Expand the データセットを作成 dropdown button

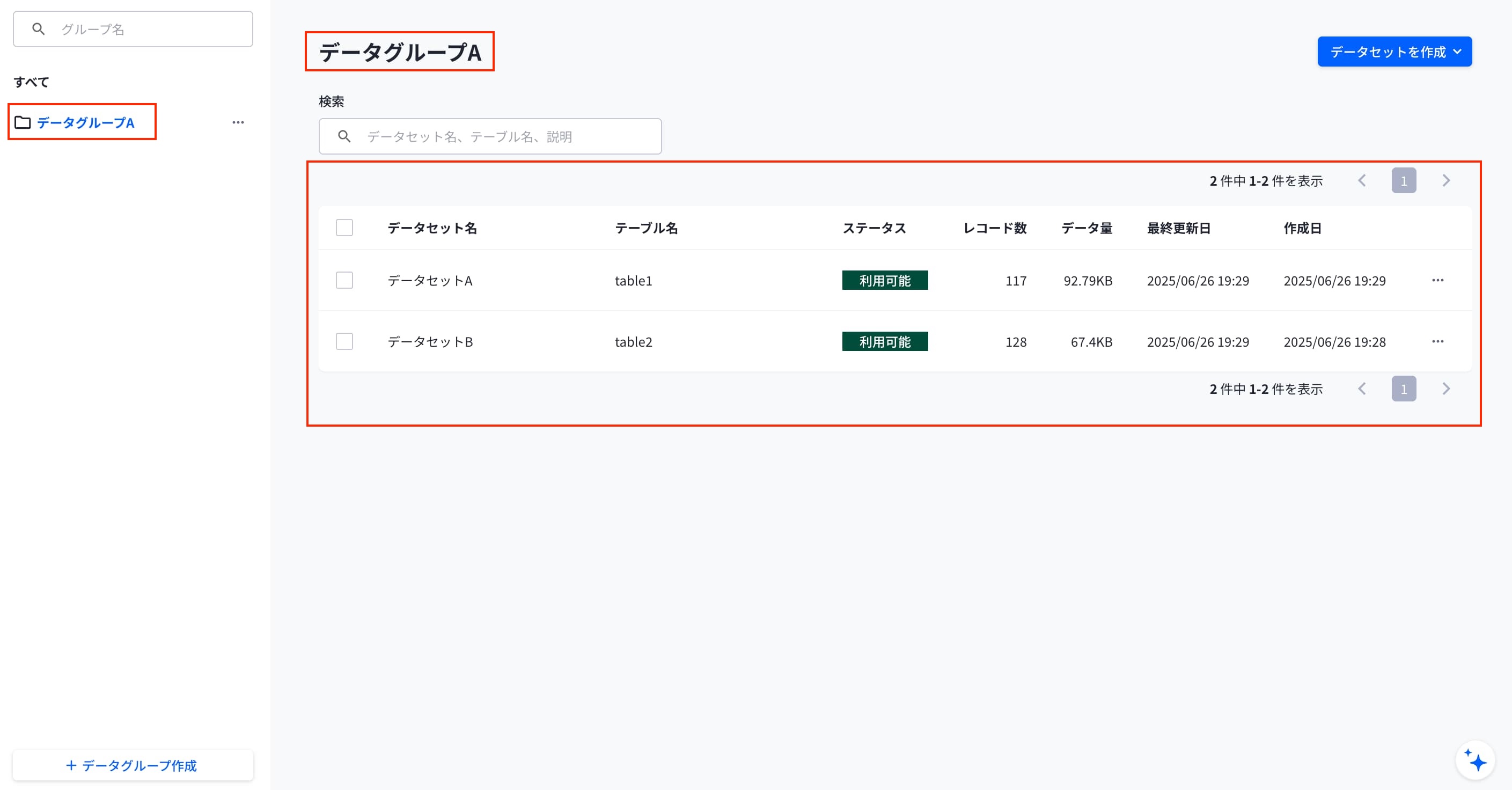point(1394,52)
